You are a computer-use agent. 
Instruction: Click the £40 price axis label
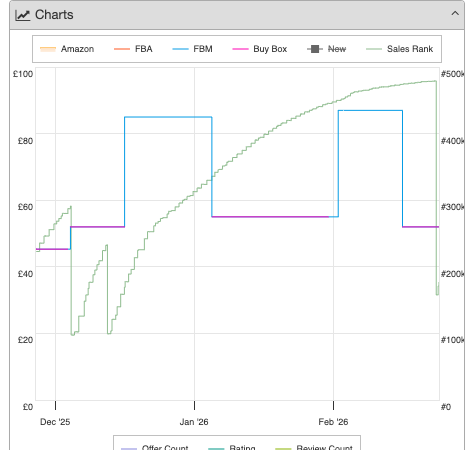click(25, 274)
